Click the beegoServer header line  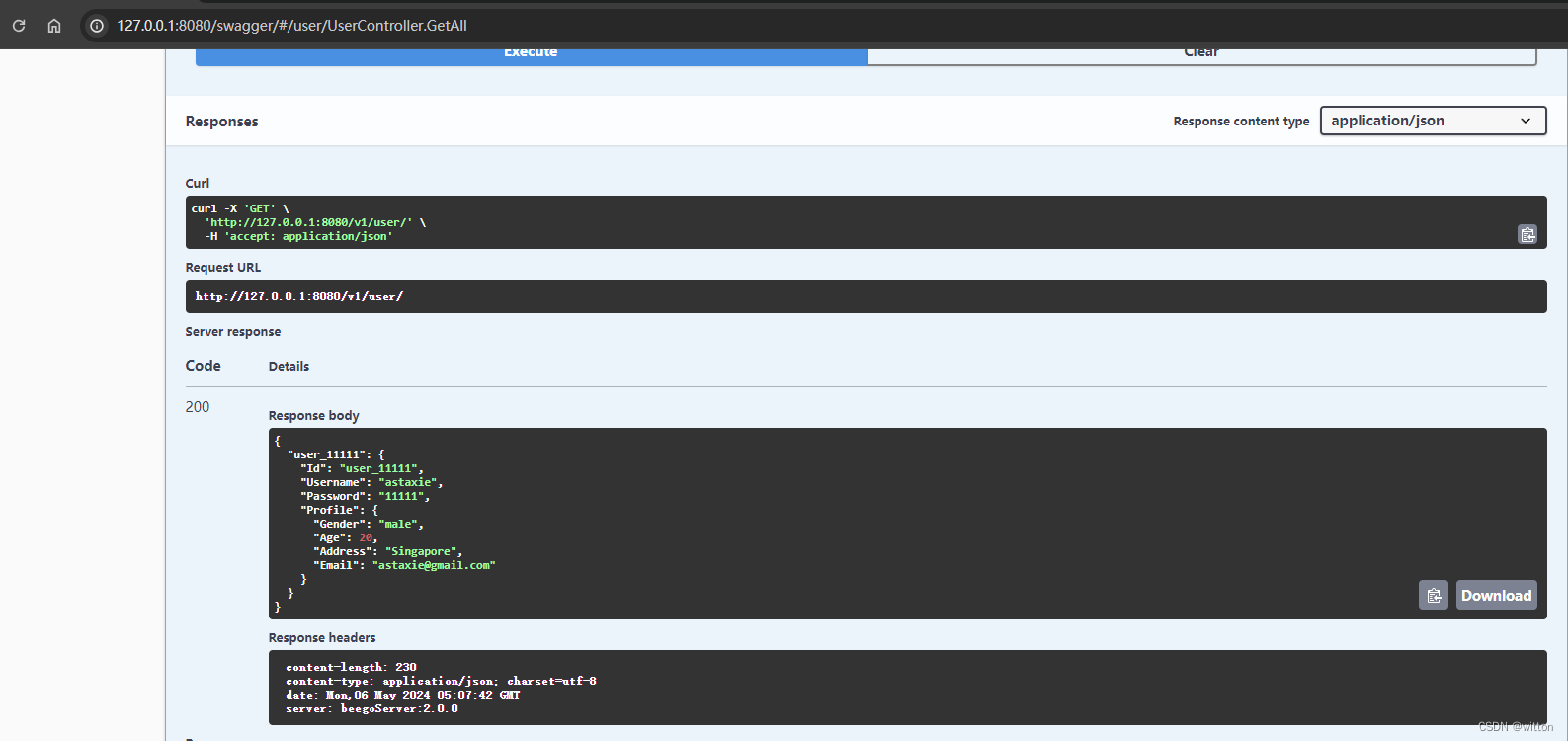(x=371, y=708)
